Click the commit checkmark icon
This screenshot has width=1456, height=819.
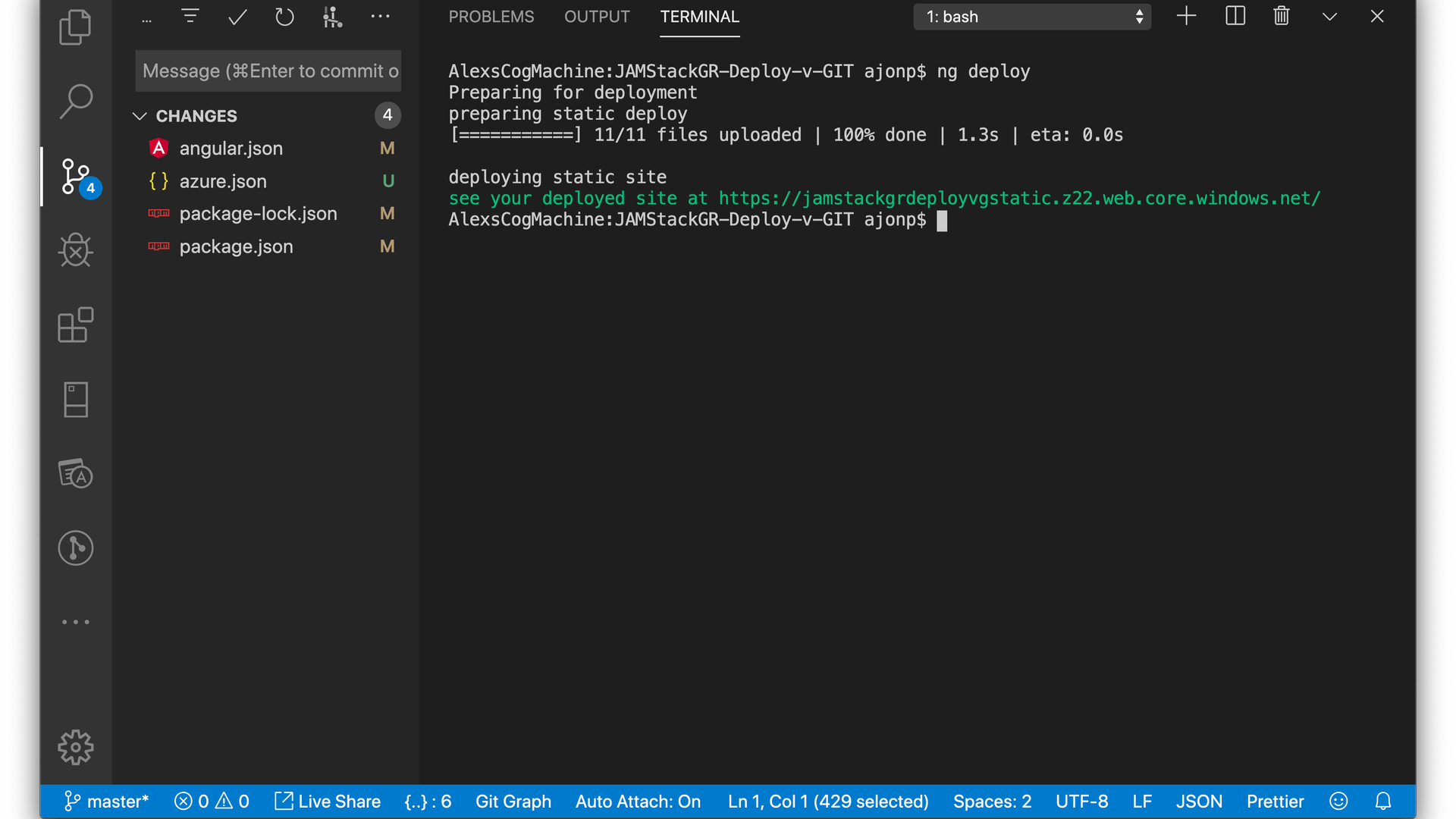(237, 17)
